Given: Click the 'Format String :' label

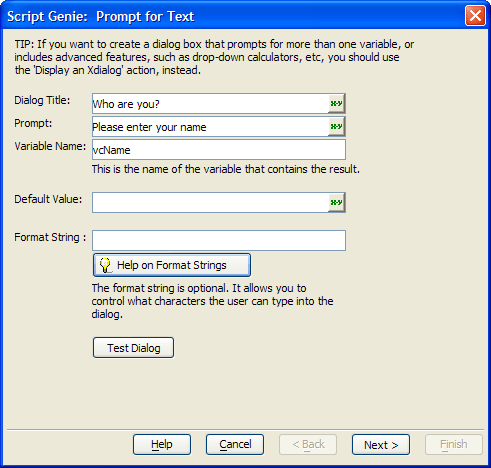Looking at the screenshot, I should click(50, 237).
